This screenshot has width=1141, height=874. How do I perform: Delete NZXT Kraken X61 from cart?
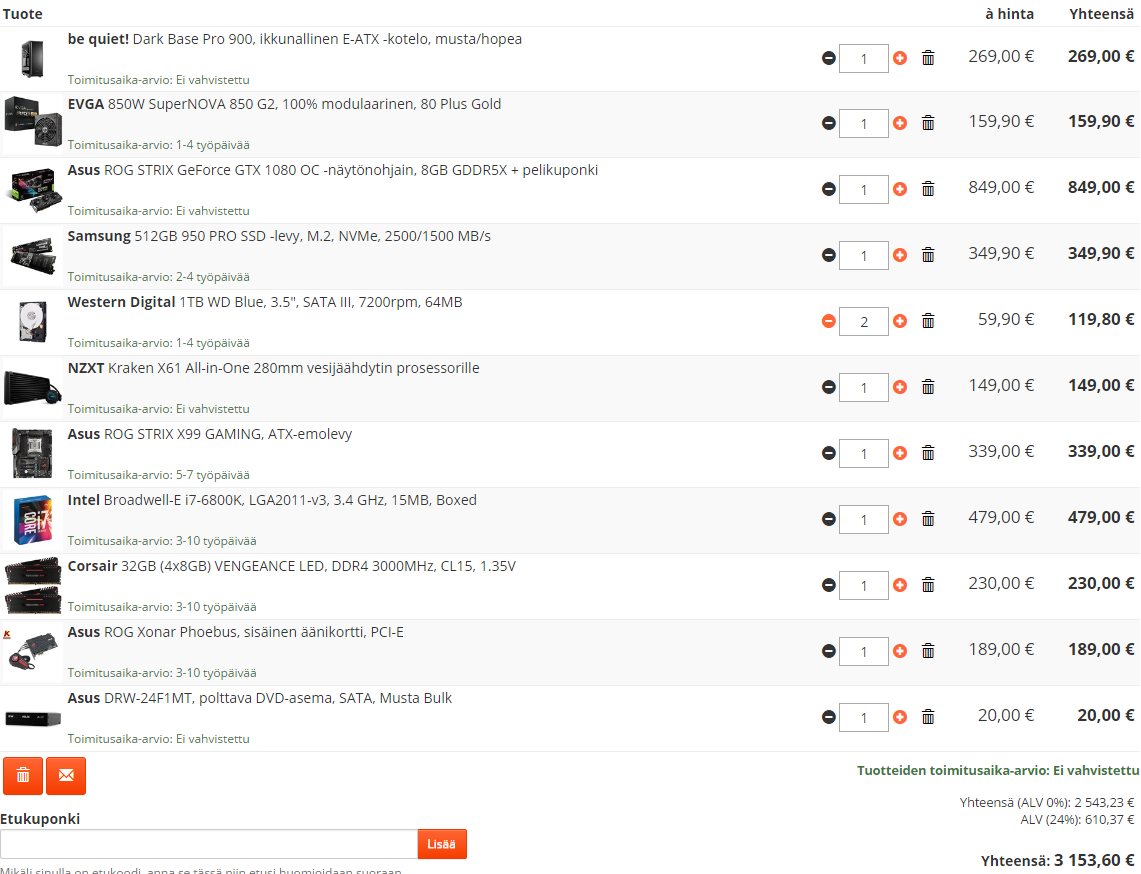928,387
